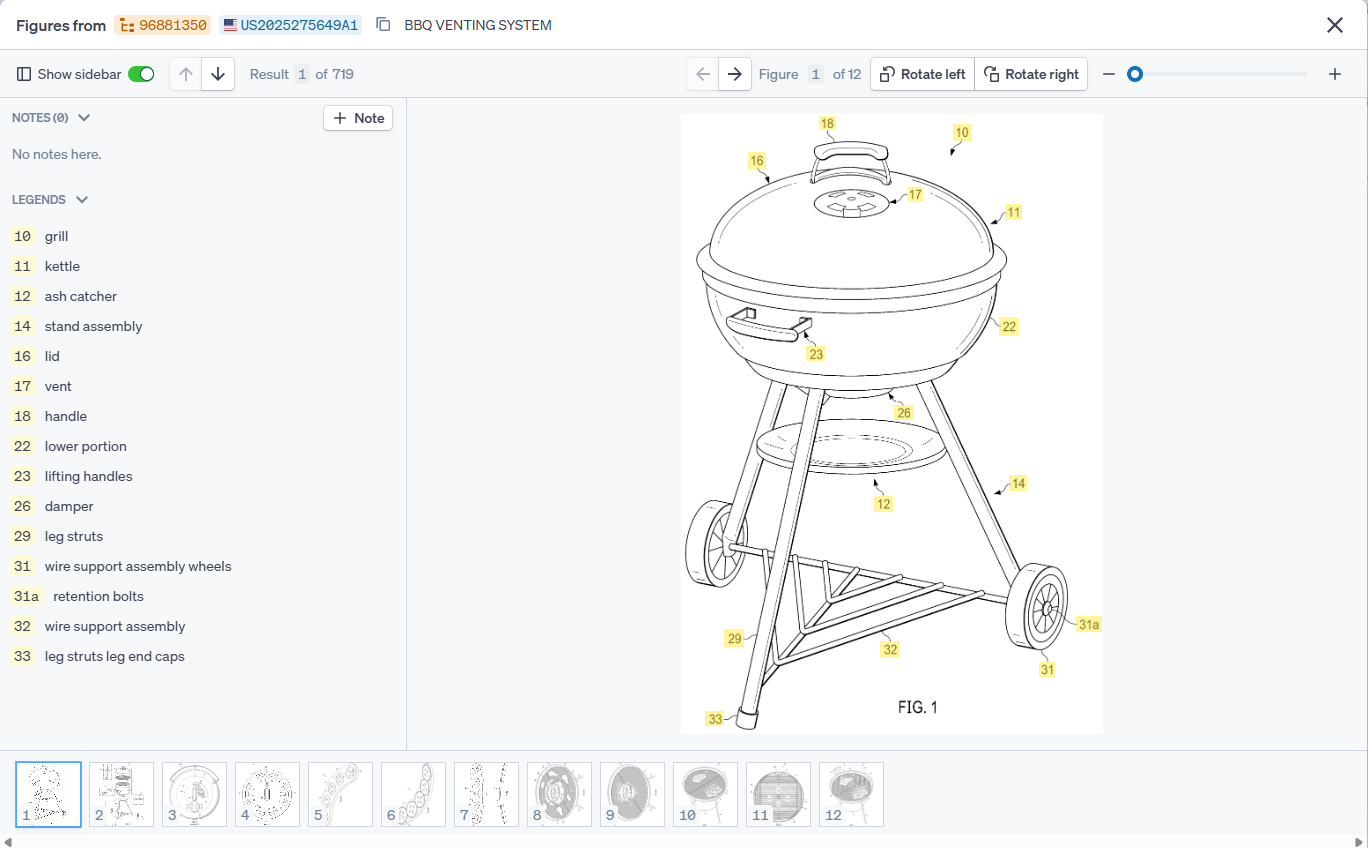Open figure thumbnail 4
This screenshot has width=1368, height=848.
(x=268, y=794)
